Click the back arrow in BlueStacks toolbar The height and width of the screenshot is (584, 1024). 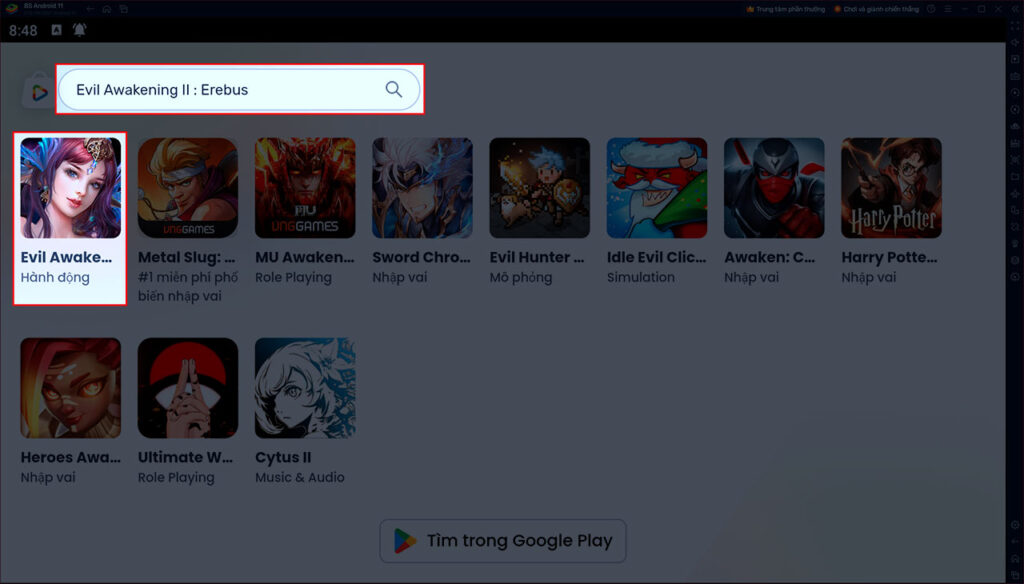click(90, 8)
